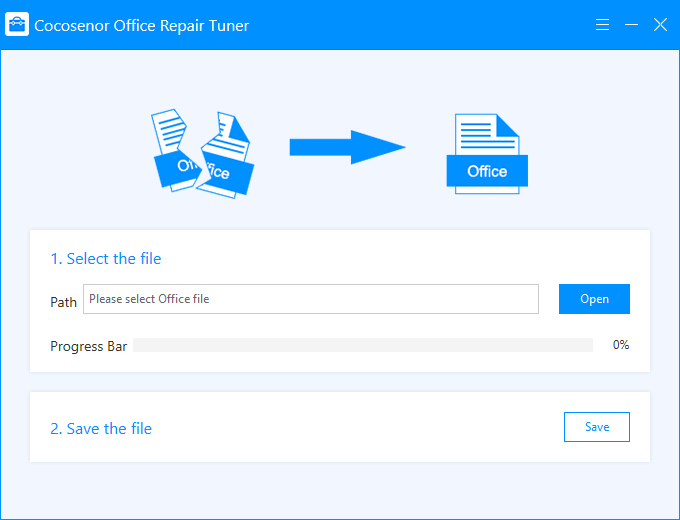Image resolution: width=680 pixels, height=520 pixels.
Task: Click the 'Progress Bar' label
Action: point(88,347)
